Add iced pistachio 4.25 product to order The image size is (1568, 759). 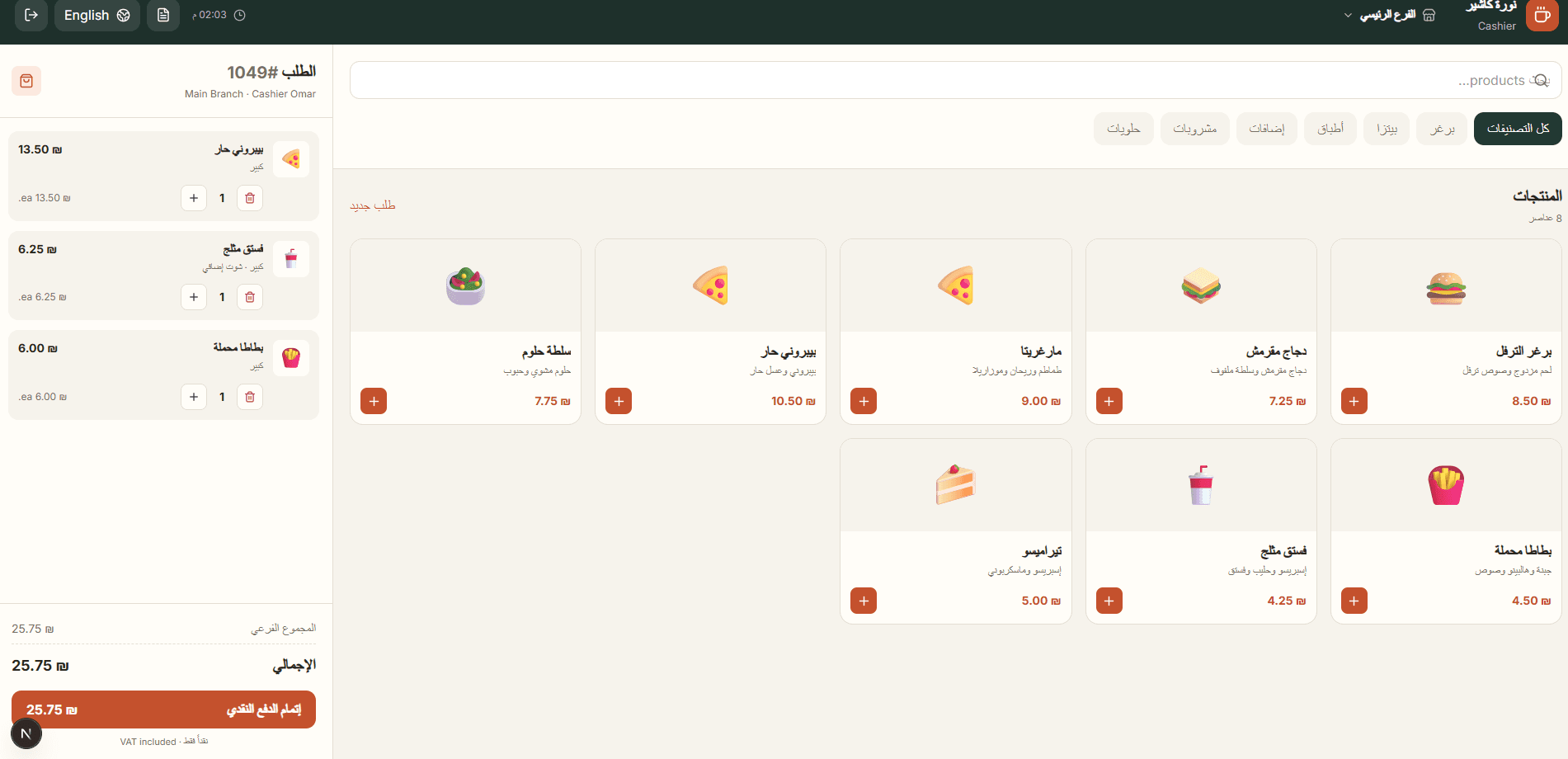click(1109, 601)
